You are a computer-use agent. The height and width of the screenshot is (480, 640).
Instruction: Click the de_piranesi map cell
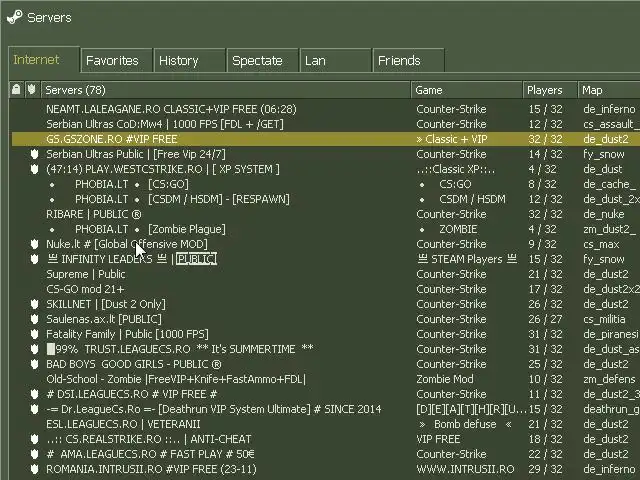pos(611,334)
